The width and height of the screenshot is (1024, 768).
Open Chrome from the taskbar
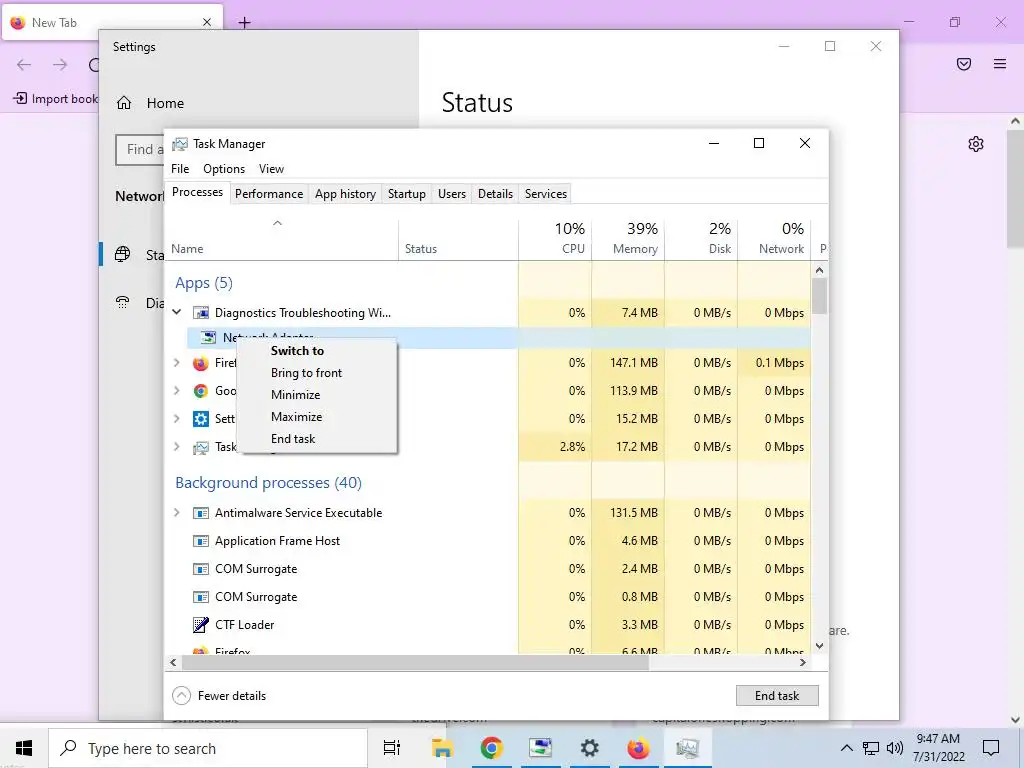click(491, 748)
